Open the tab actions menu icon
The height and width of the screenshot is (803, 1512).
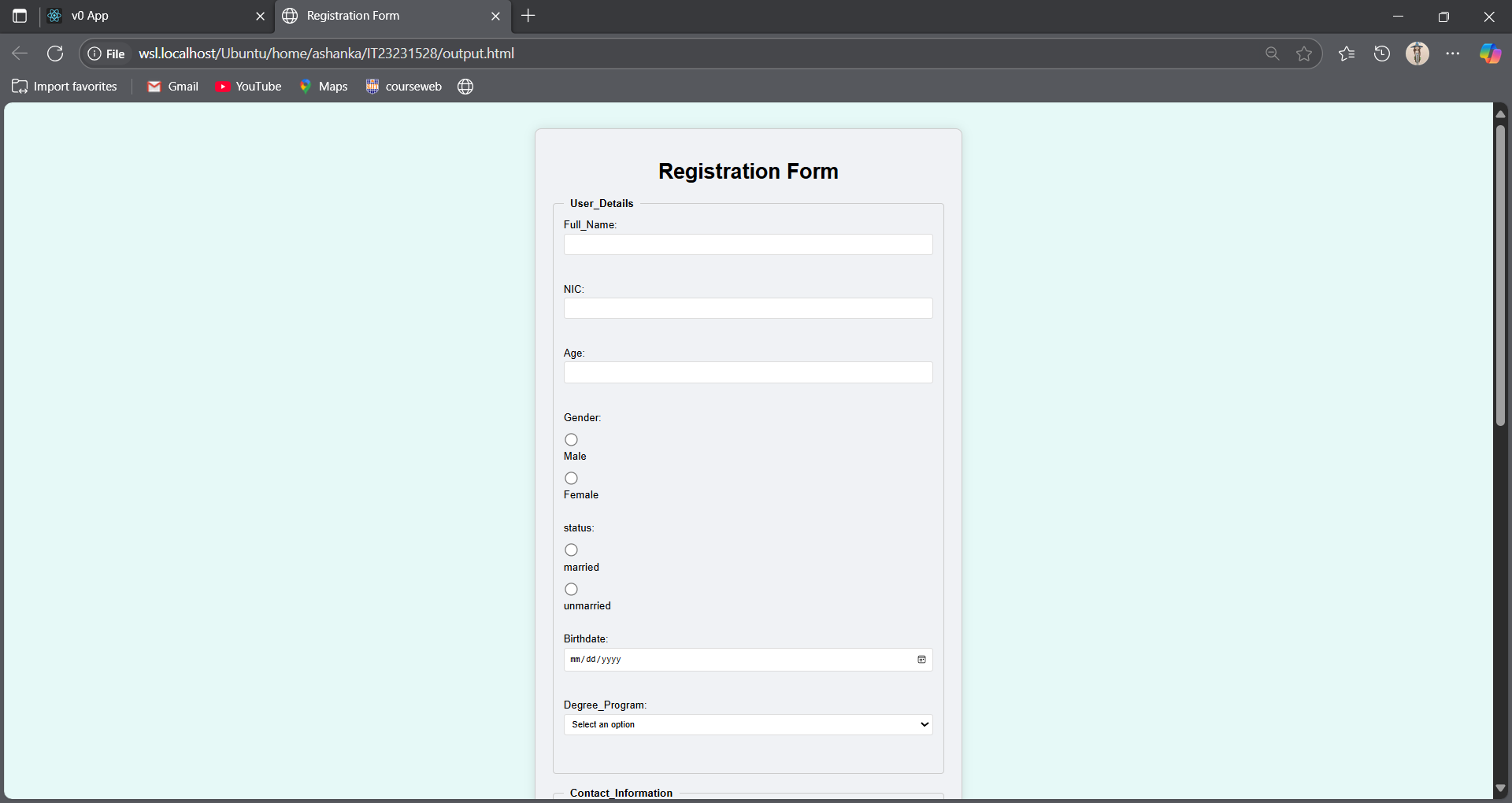click(20, 16)
